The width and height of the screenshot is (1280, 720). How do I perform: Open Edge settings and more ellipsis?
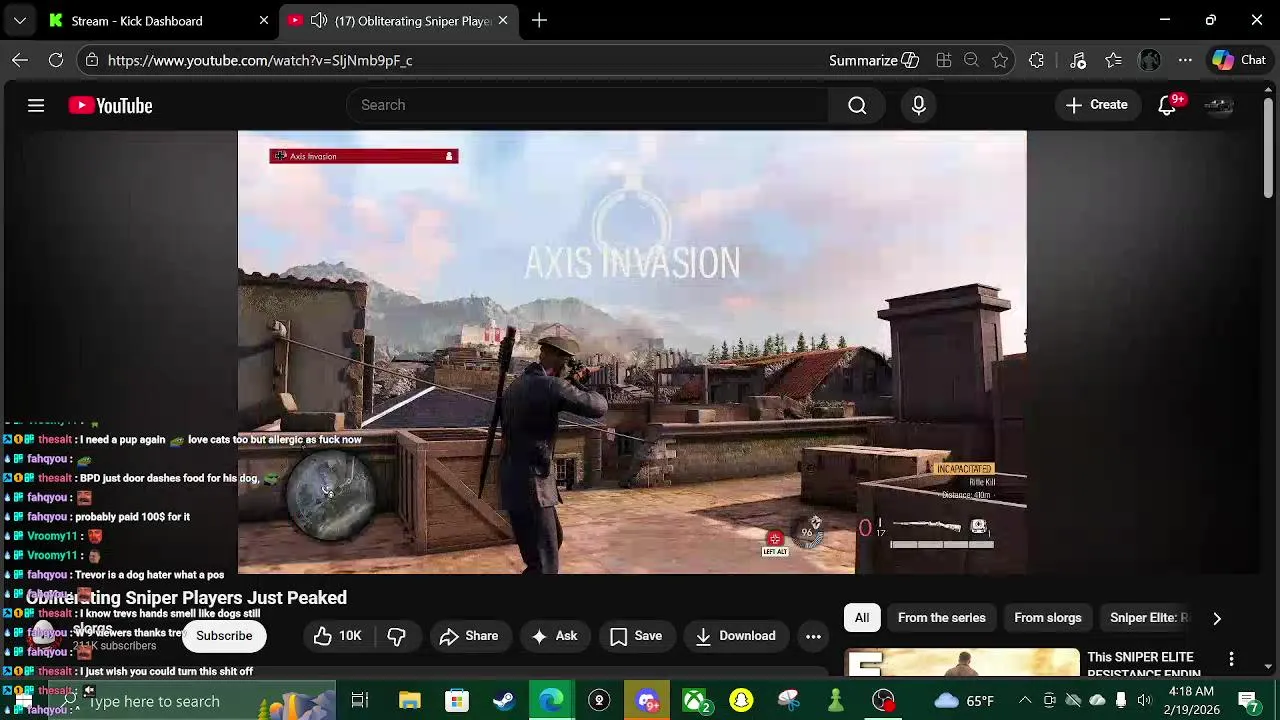click(1185, 60)
